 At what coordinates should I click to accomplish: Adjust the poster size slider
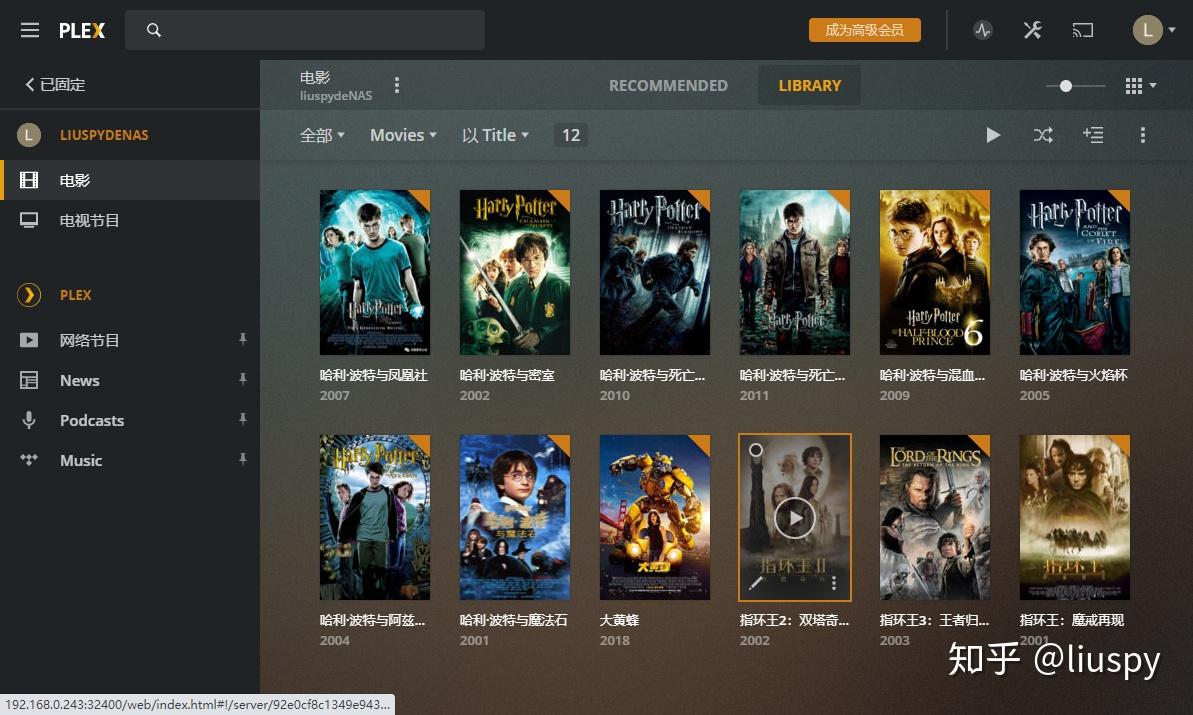point(1066,86)
